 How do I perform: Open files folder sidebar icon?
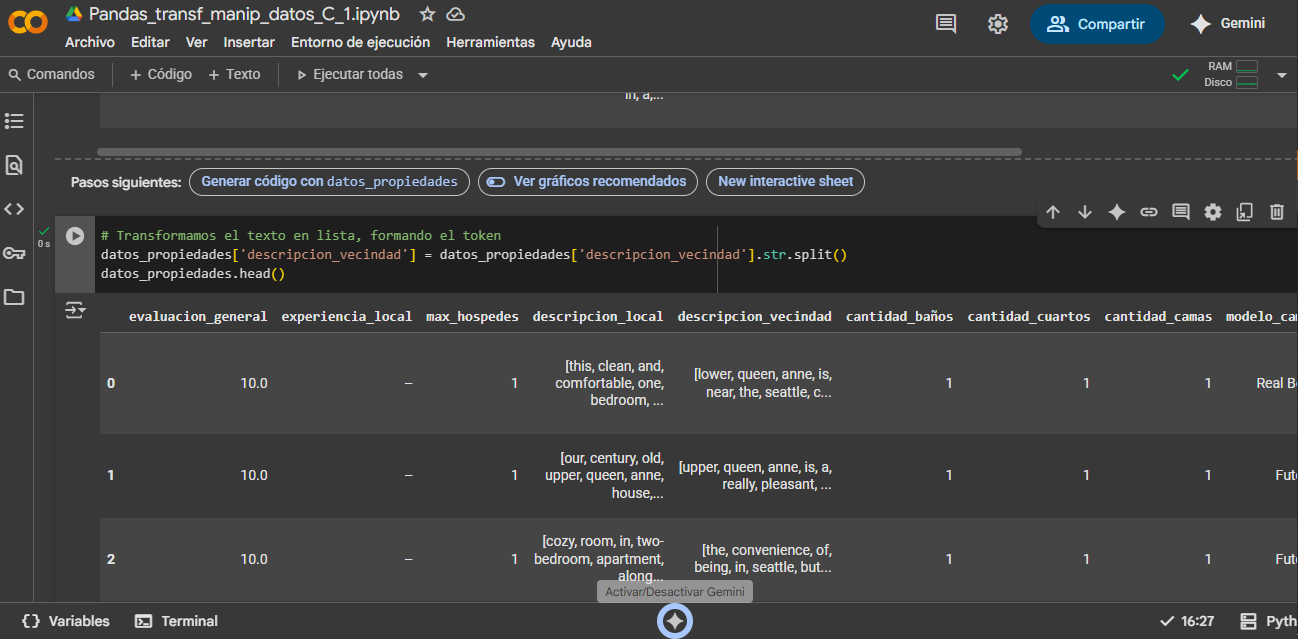click(x=14, y=297)
